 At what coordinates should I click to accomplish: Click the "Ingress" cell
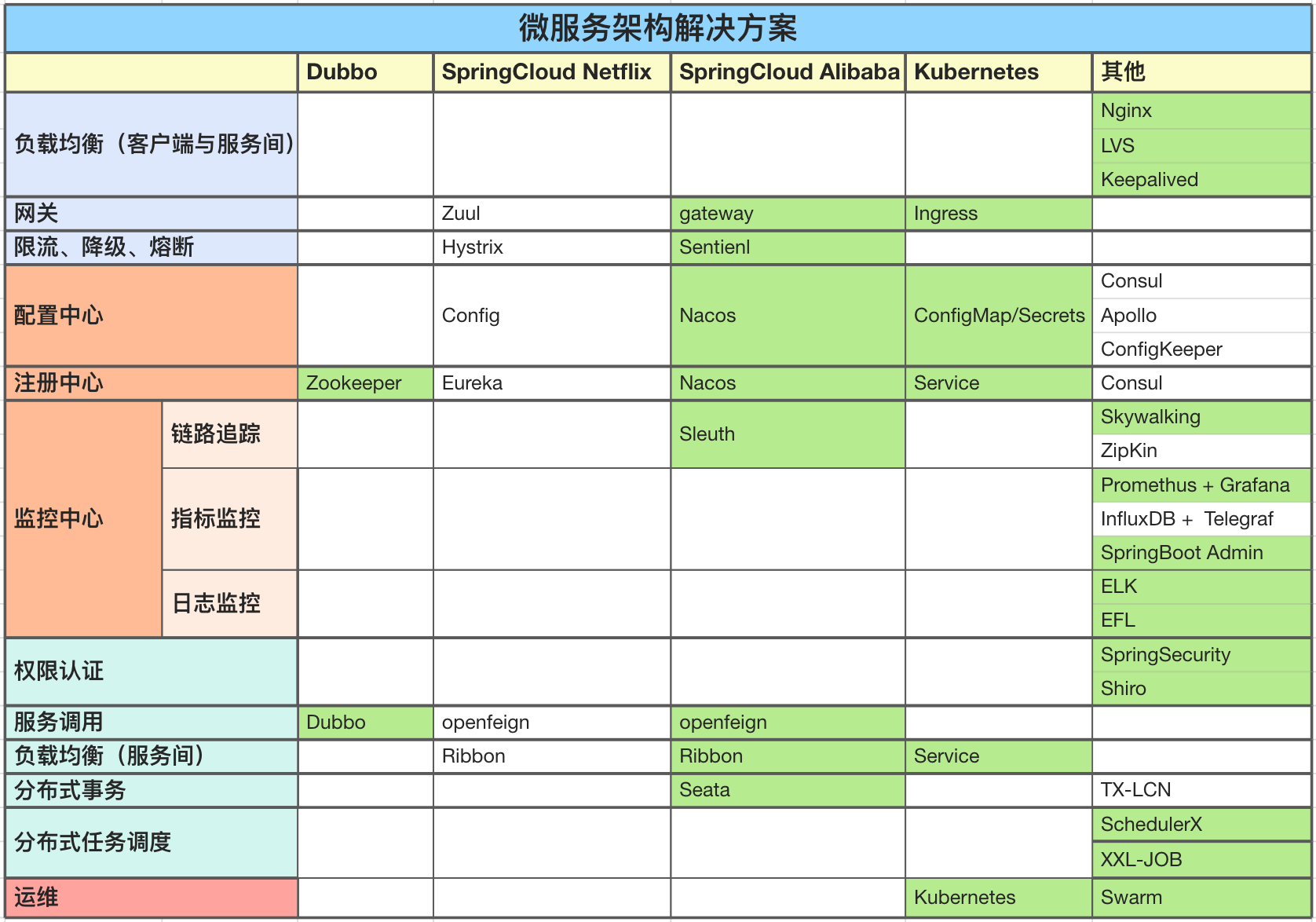[x=999, y=214]
